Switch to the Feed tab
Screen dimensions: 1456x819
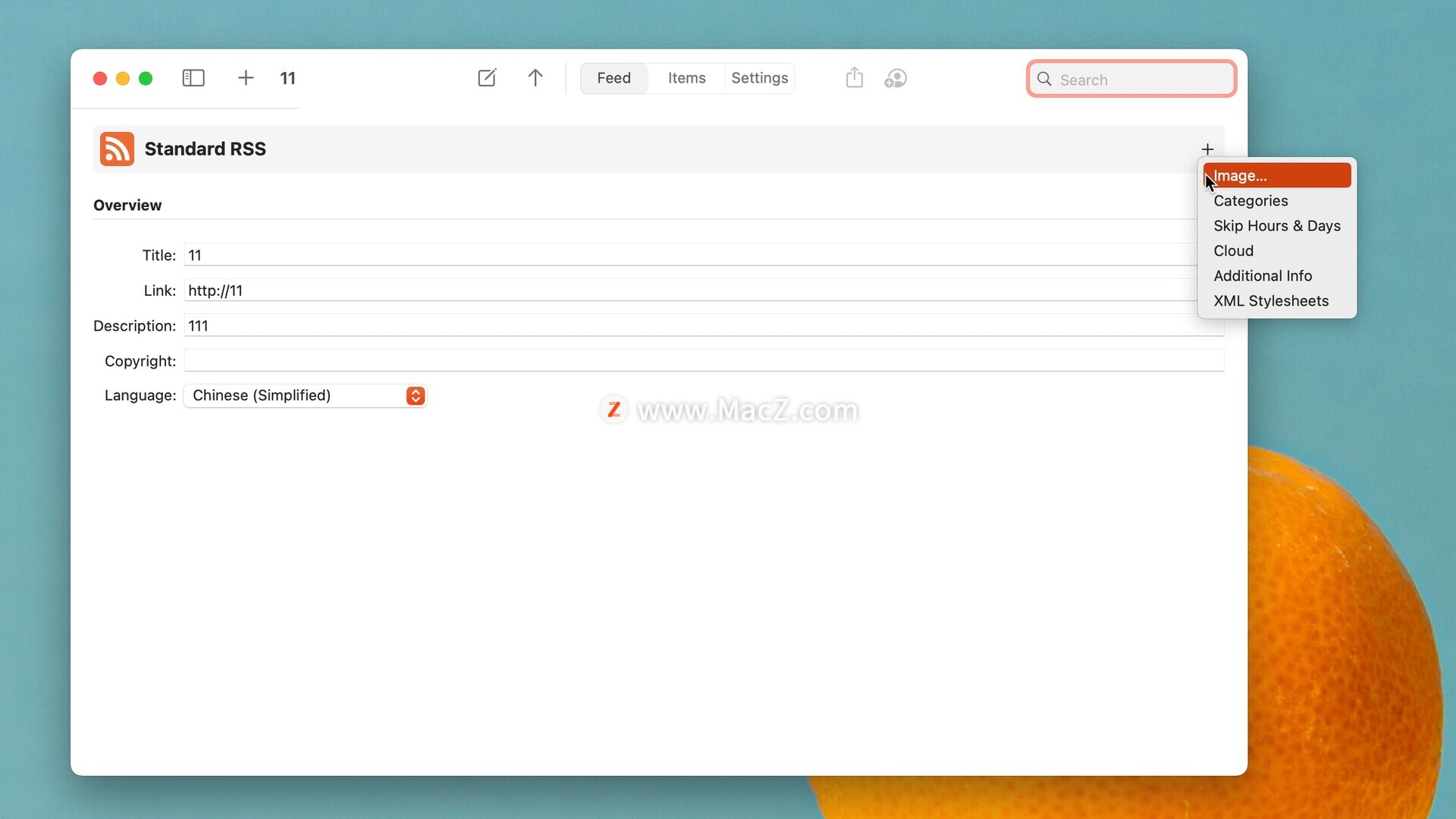click(614, 78)
